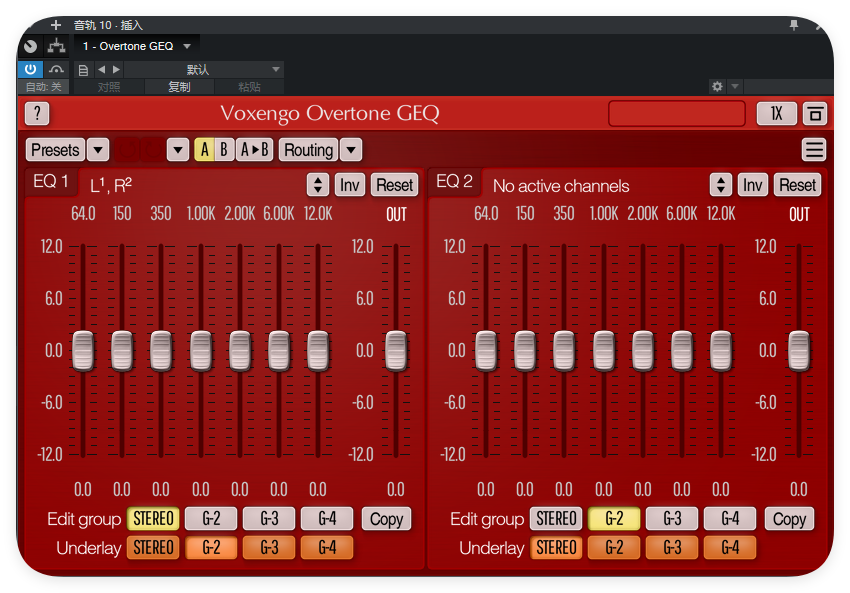Screen dimensions: 850x593
Task: Select EQ 2 Edit group STEREO
Action: click(556, 519)
